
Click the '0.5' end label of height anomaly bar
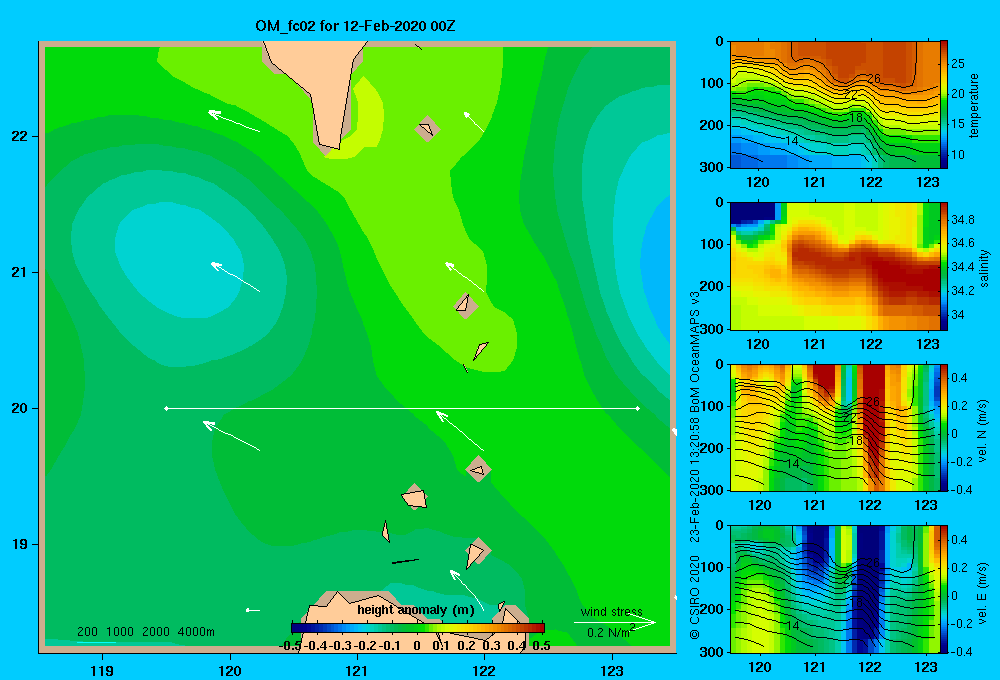click(541, 646)
